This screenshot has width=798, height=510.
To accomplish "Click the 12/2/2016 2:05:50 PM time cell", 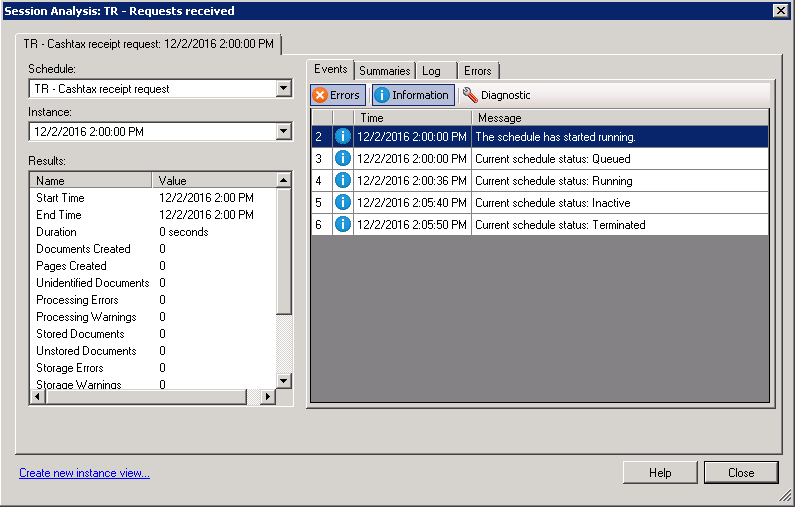I will click(412, 224).
